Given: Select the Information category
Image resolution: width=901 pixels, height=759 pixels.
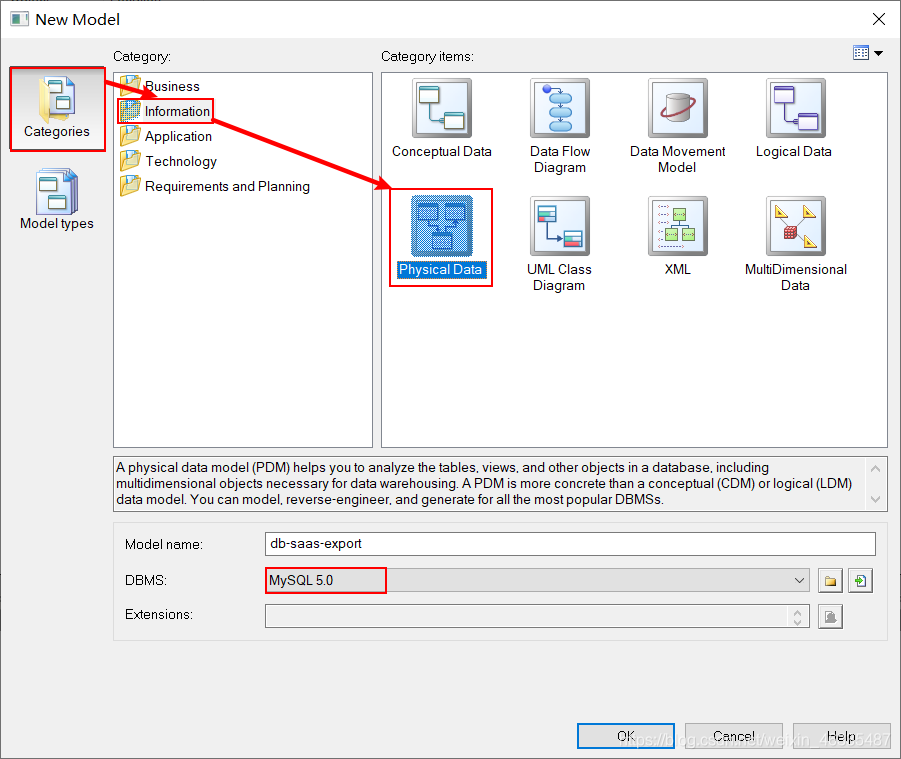Looking at the screenshot, I should [x=165, y=111].
